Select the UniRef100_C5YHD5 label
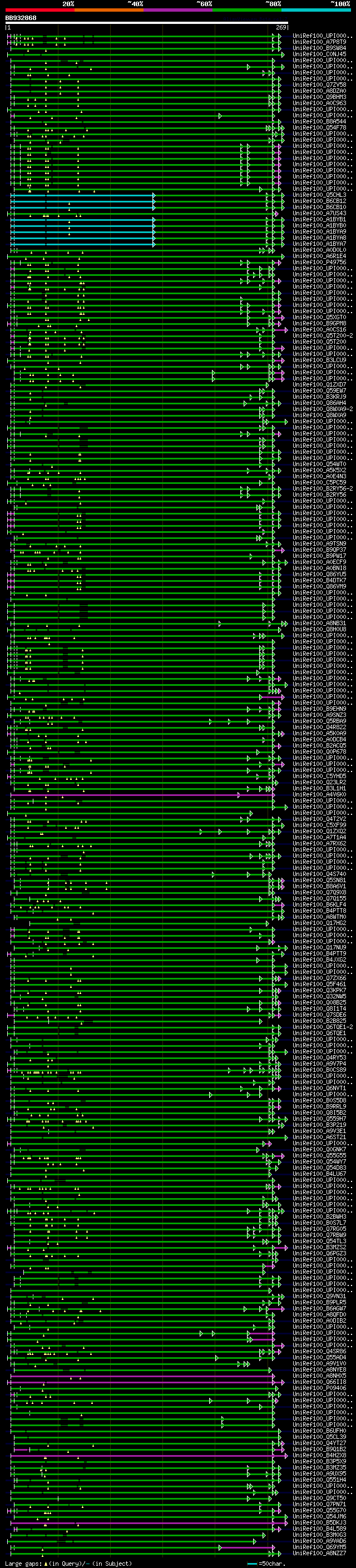Screen dimensions: 356x1568 point(319,776)
